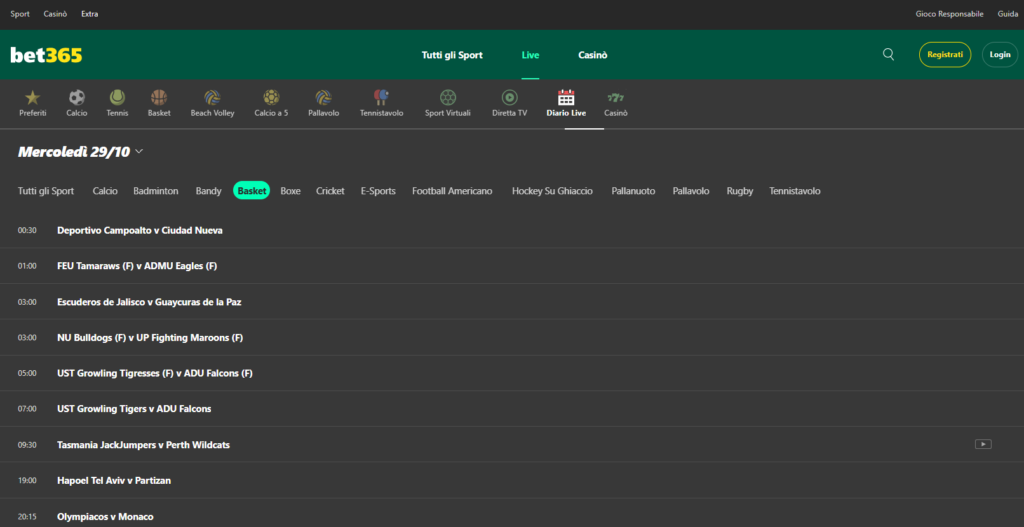1024x527 pixels.
Task: Open the Diretta TV icon
Action: pyautogui.click(x=509, y=98)
